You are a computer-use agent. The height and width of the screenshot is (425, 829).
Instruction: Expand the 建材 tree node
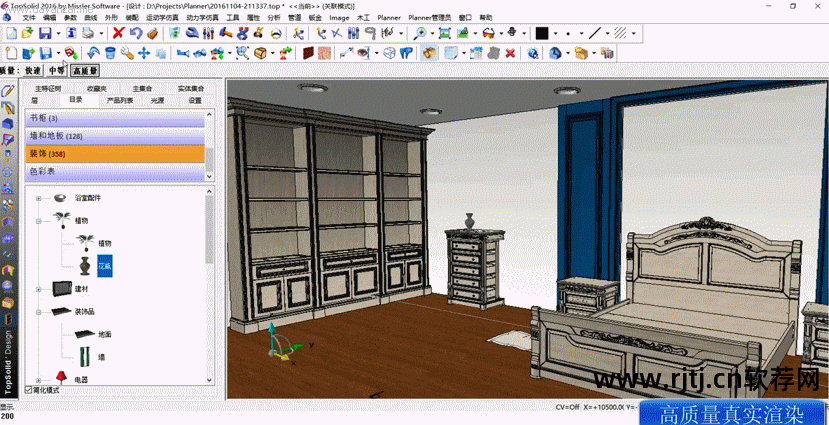click(38, 289)
